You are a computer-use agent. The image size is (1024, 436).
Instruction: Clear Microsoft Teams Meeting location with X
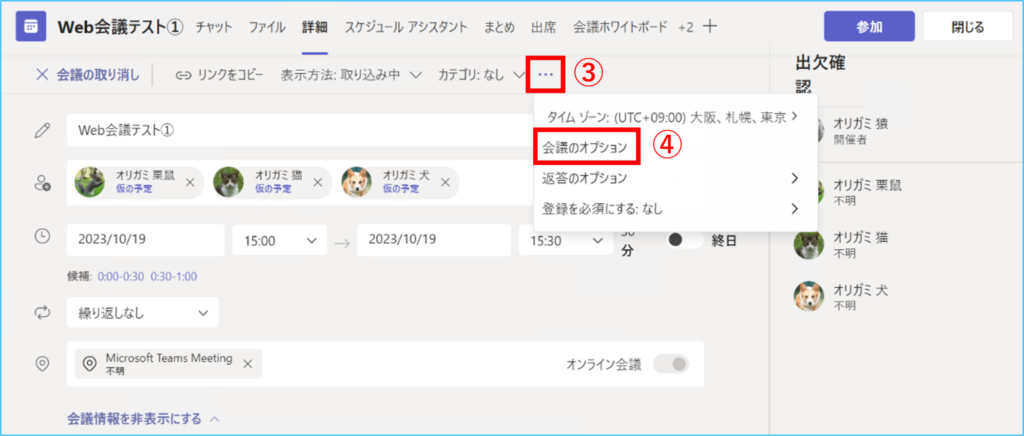click(x=247, y=363)
